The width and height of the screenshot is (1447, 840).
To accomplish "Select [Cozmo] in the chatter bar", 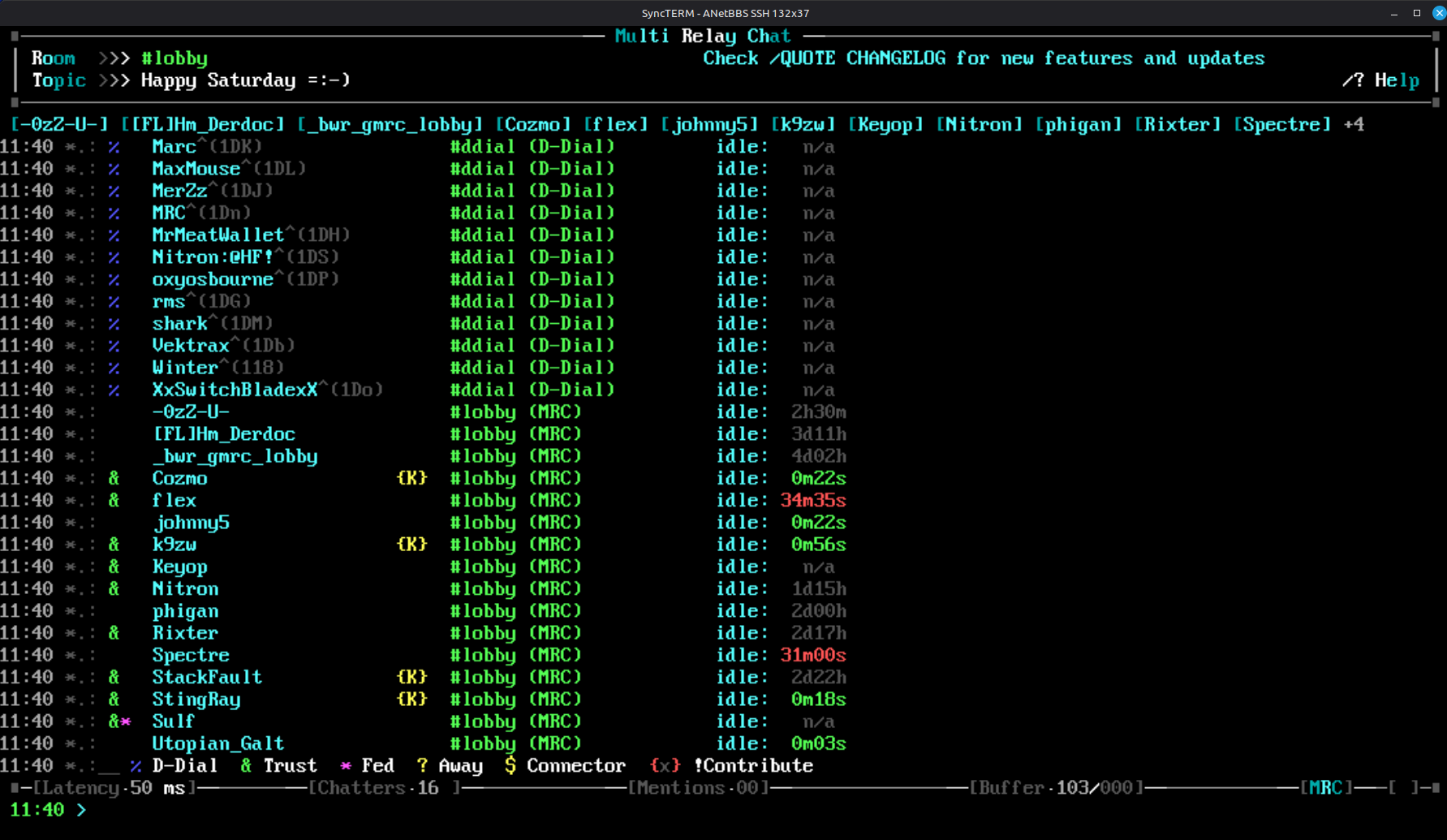I will pyautogui.click(x=533, y=124).
